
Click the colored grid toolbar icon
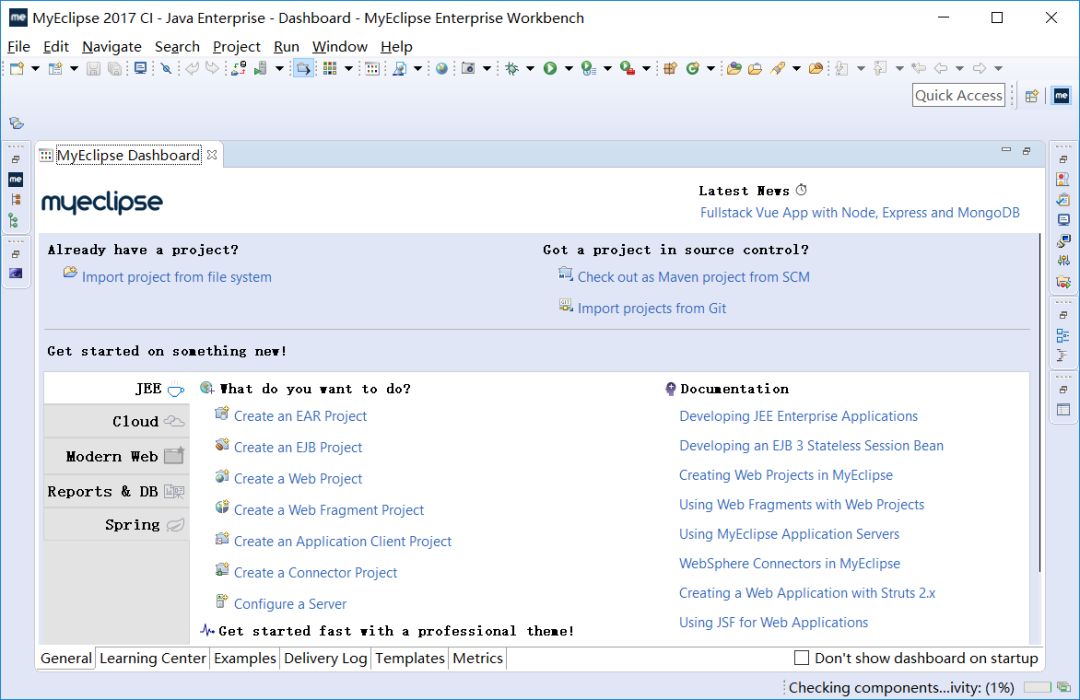click(x=330, y=68)
